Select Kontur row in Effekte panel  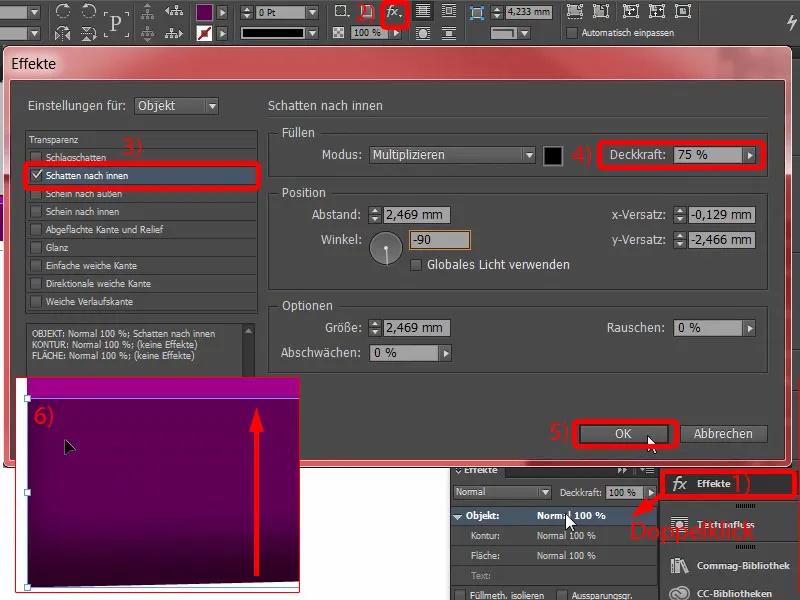point(554,536)
